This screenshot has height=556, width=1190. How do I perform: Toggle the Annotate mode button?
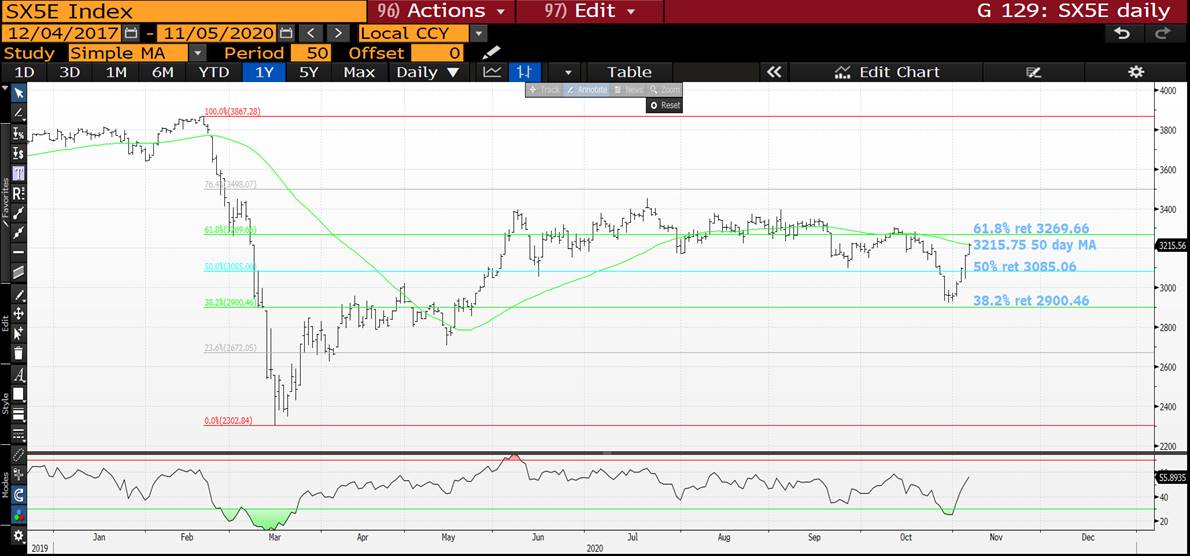click(x=586, y=90)
